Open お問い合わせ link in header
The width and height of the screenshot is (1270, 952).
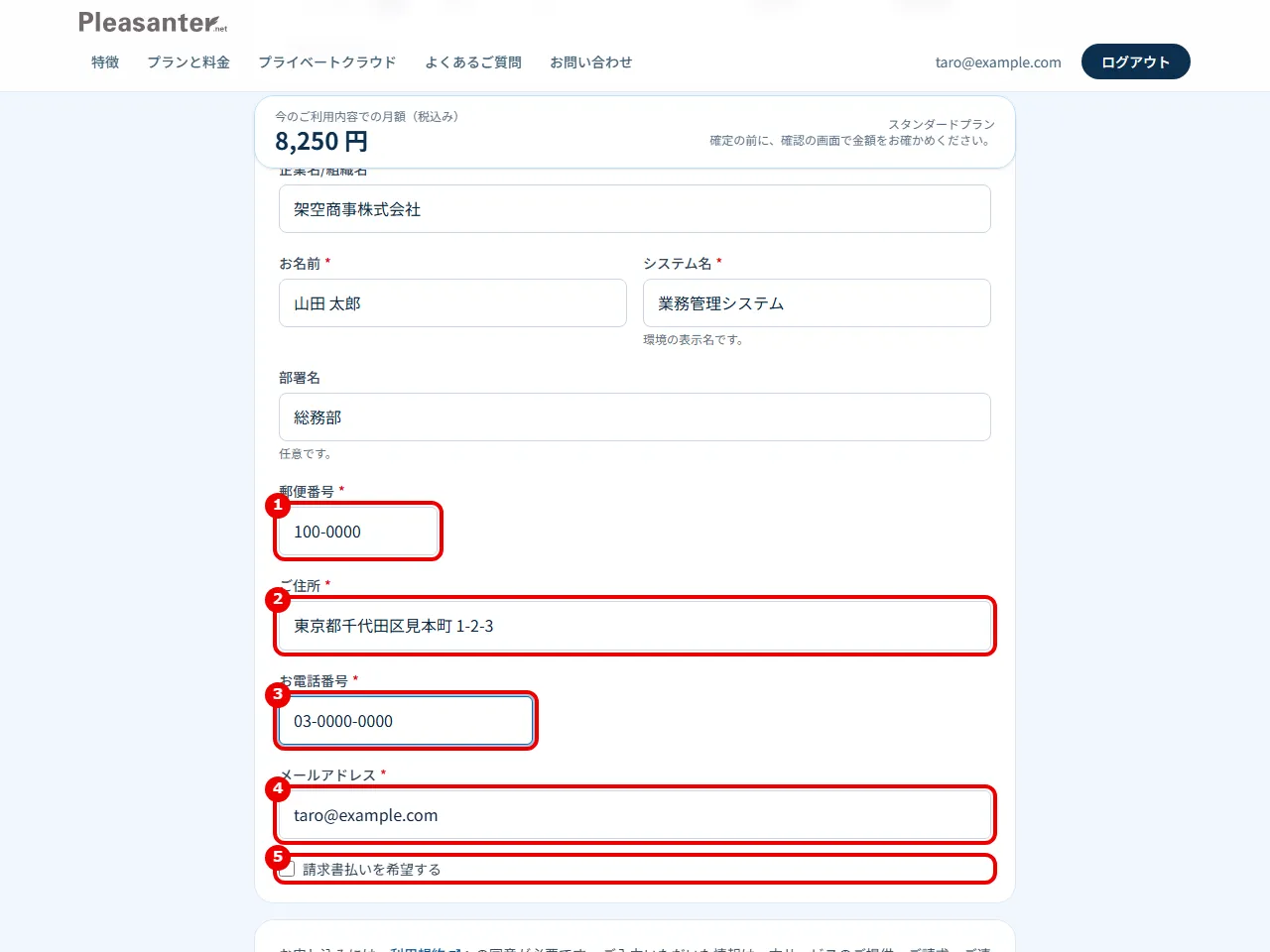click(591, 62)
